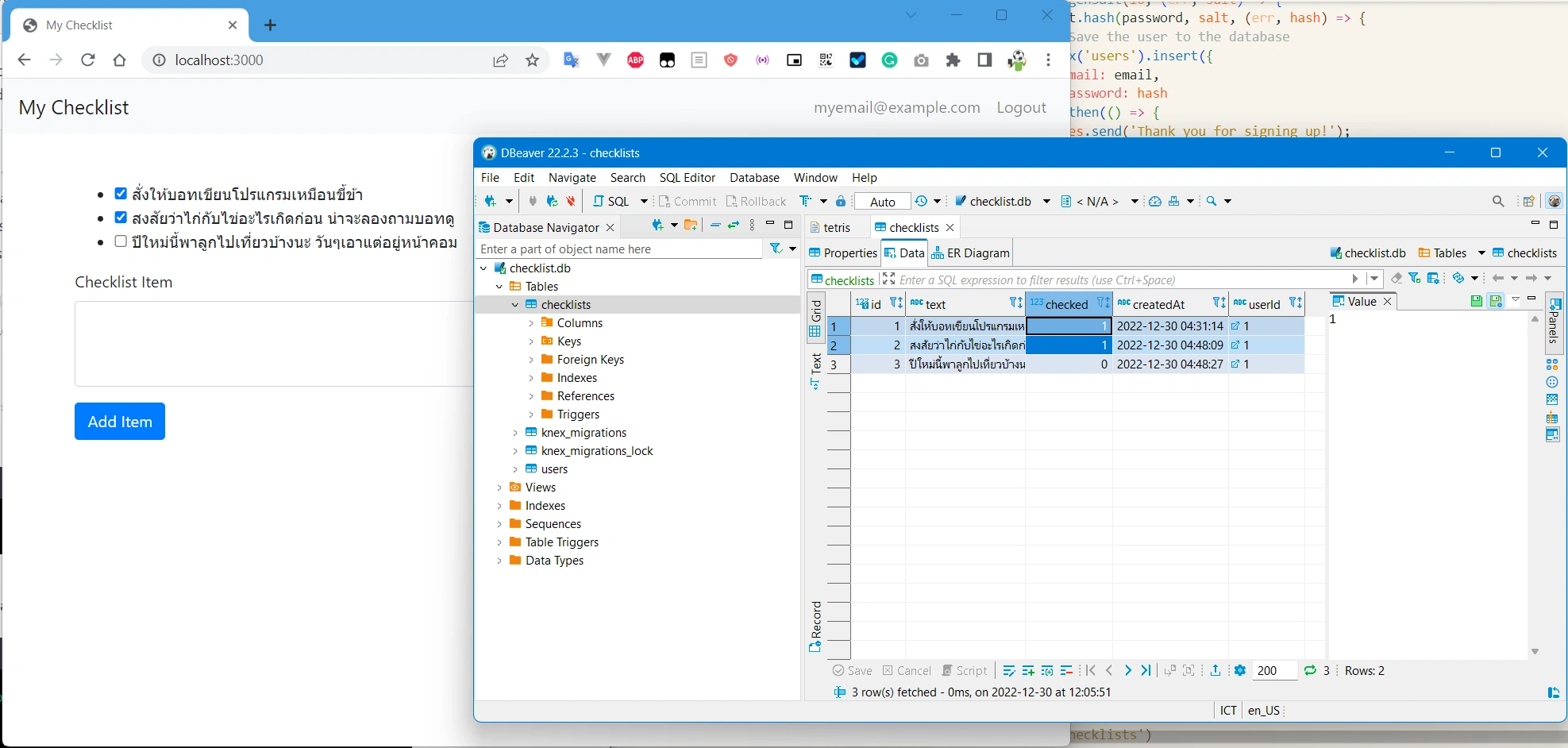Click the Open Perspective icon in DBeaver

[x=1528, y=201]
